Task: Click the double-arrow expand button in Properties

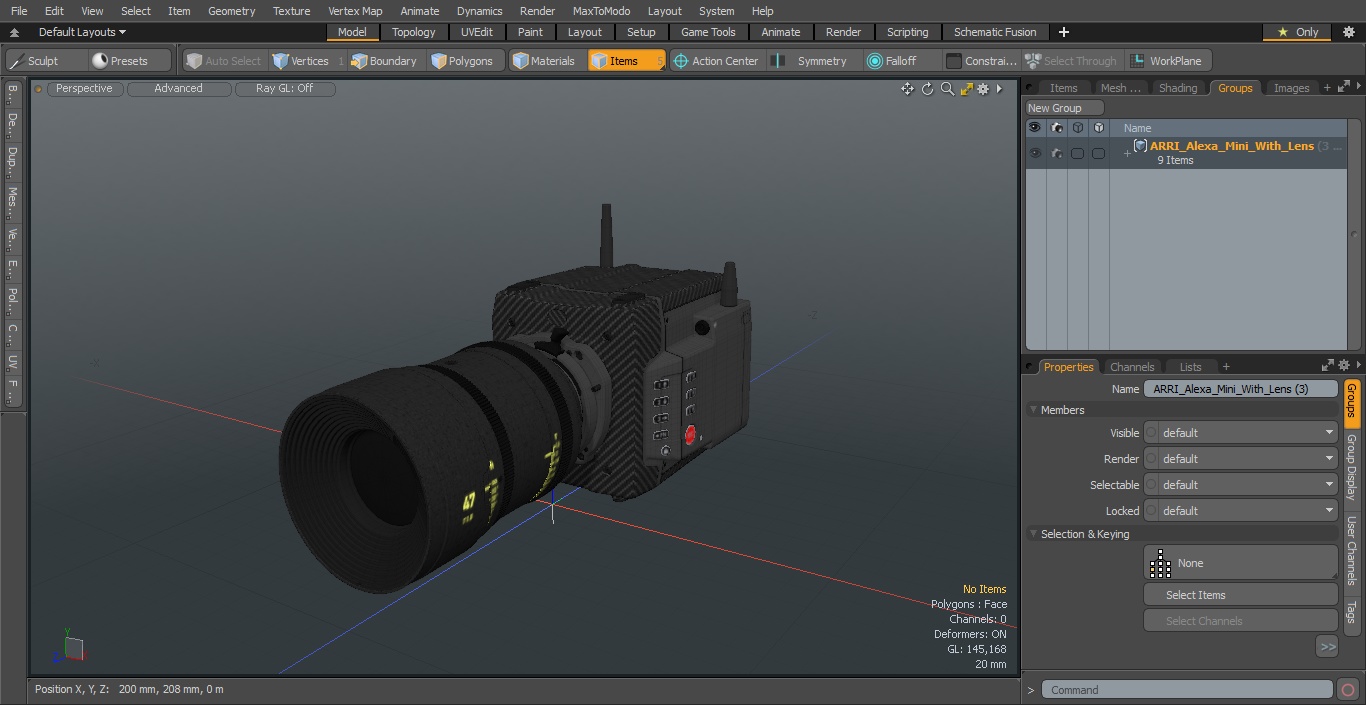Action: (x=1327, y=647)
